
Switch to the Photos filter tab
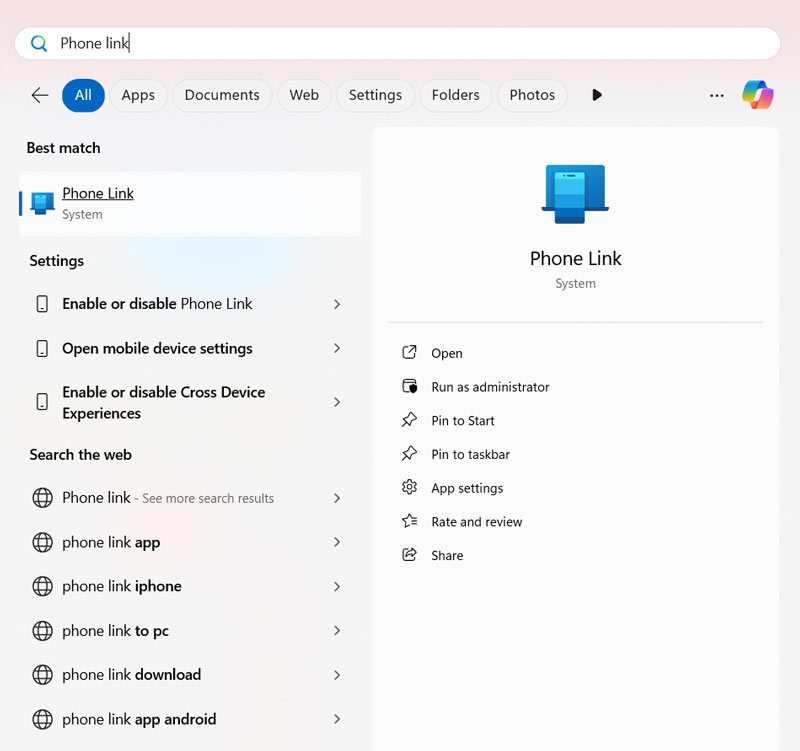(x=532, y=95)
